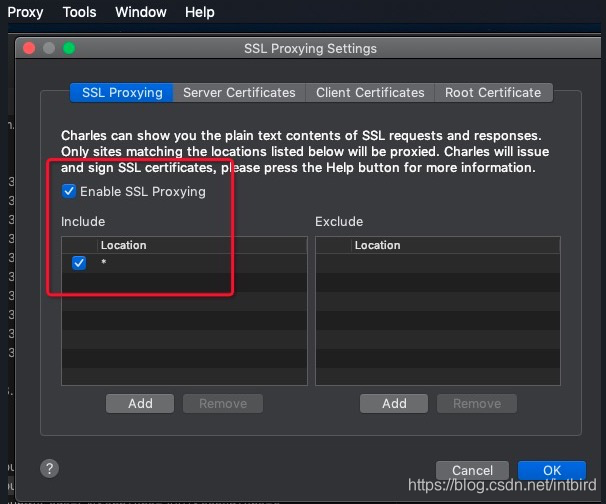Close the SSL Proxying Settings window

[29, 48]
